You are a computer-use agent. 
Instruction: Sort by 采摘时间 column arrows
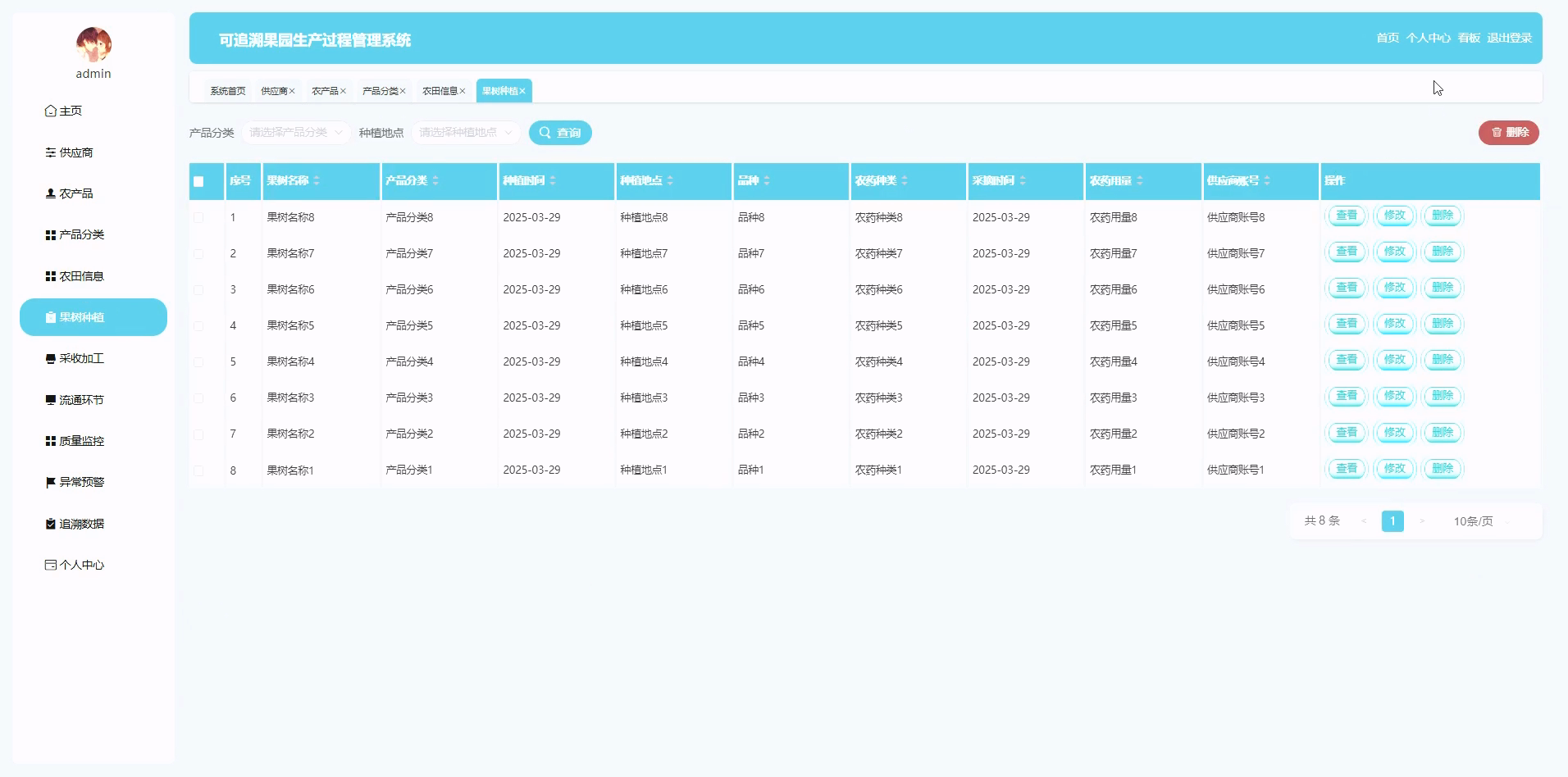(1023, 180)
